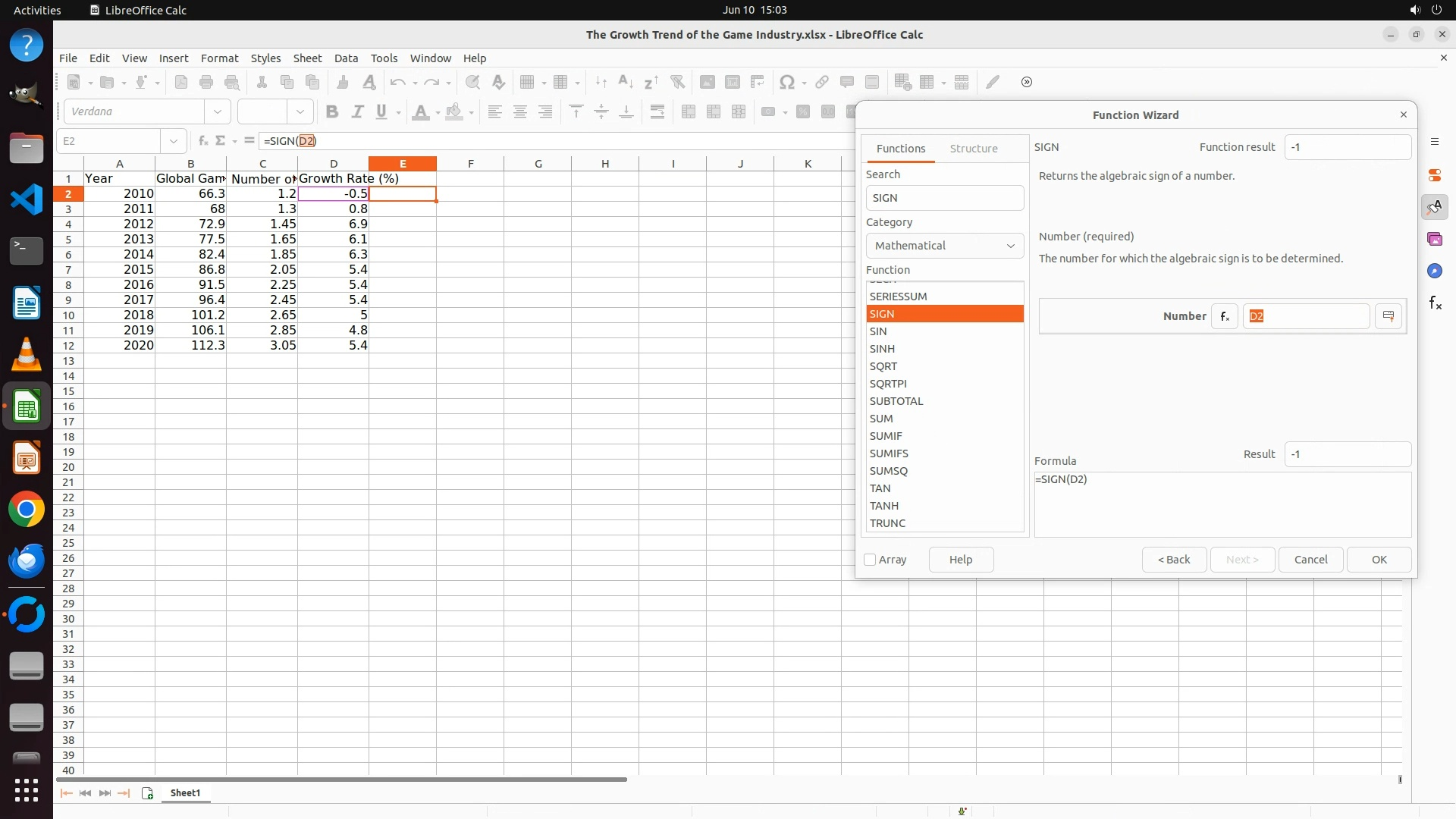Click the font color swatch icon

(x=421, y=112)
